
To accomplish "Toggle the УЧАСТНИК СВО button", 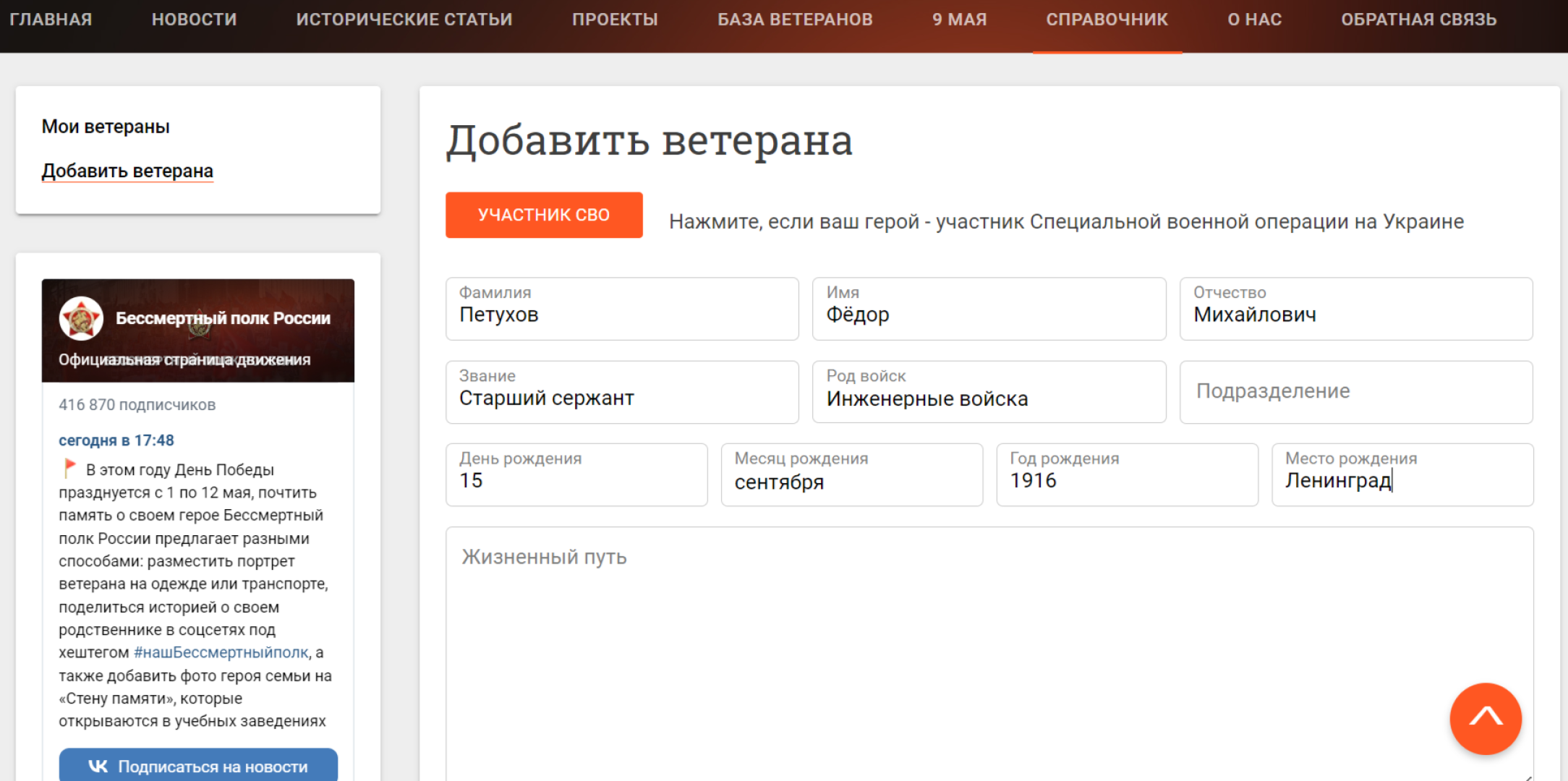I will [x=544, y=214].
